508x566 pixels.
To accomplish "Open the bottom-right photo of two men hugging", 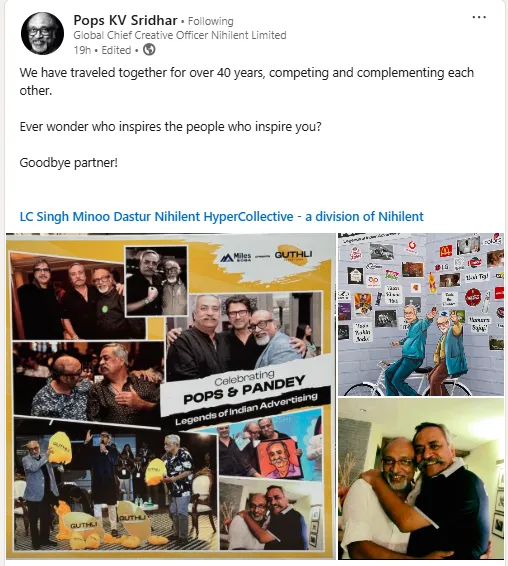I will click(x=421, y=479).
